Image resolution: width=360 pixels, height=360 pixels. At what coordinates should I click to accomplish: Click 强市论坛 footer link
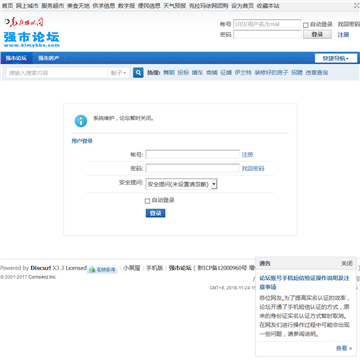pos(180,268)
